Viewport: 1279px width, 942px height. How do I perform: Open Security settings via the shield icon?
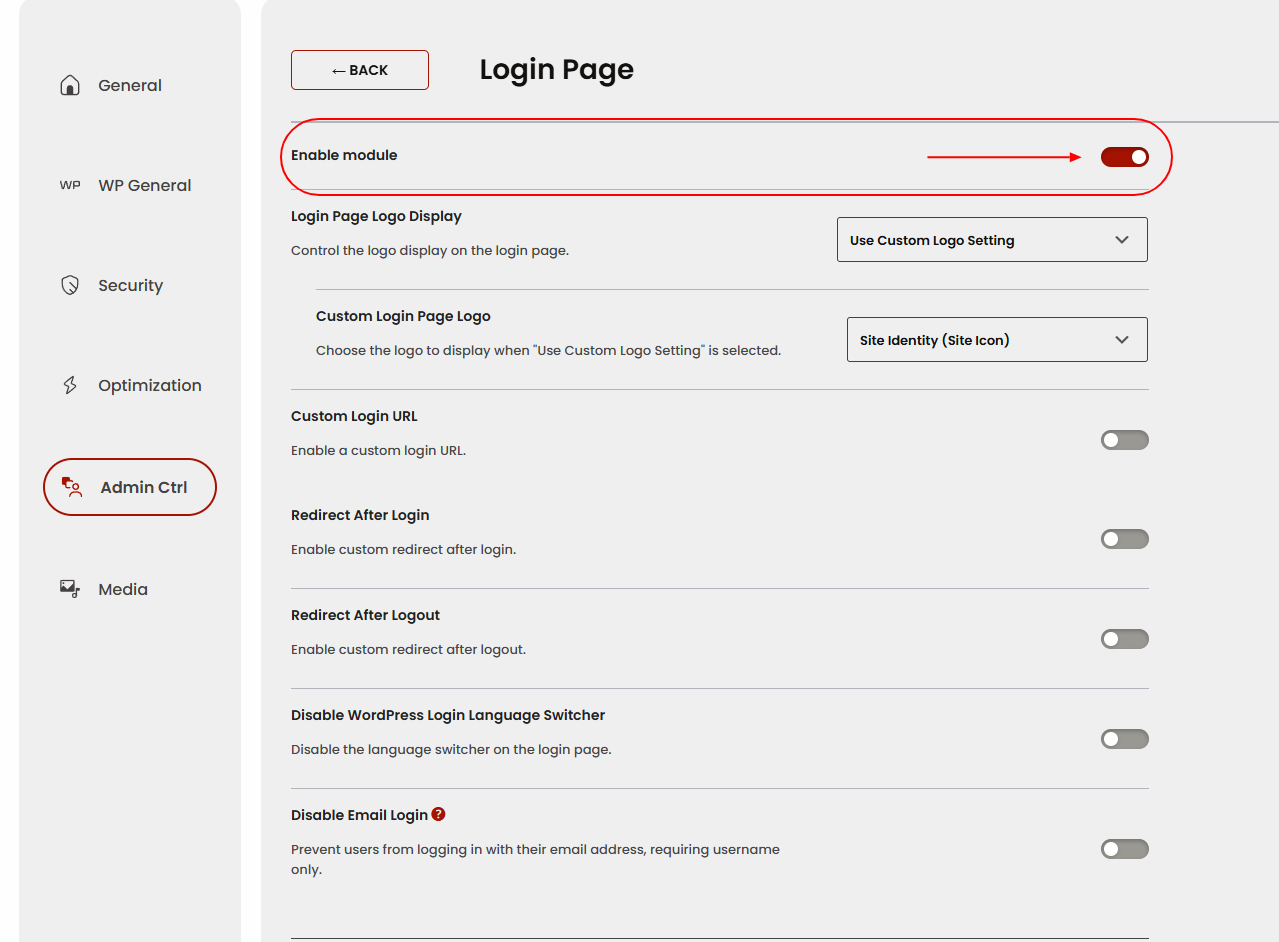(69, 285)
